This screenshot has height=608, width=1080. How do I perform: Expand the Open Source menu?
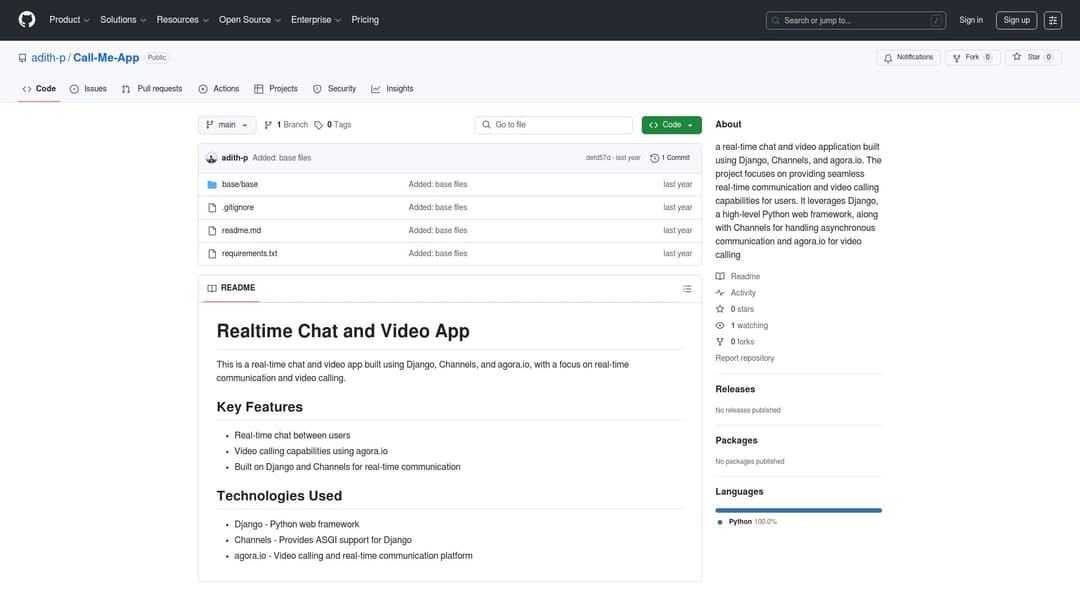[x=249, y=20]
